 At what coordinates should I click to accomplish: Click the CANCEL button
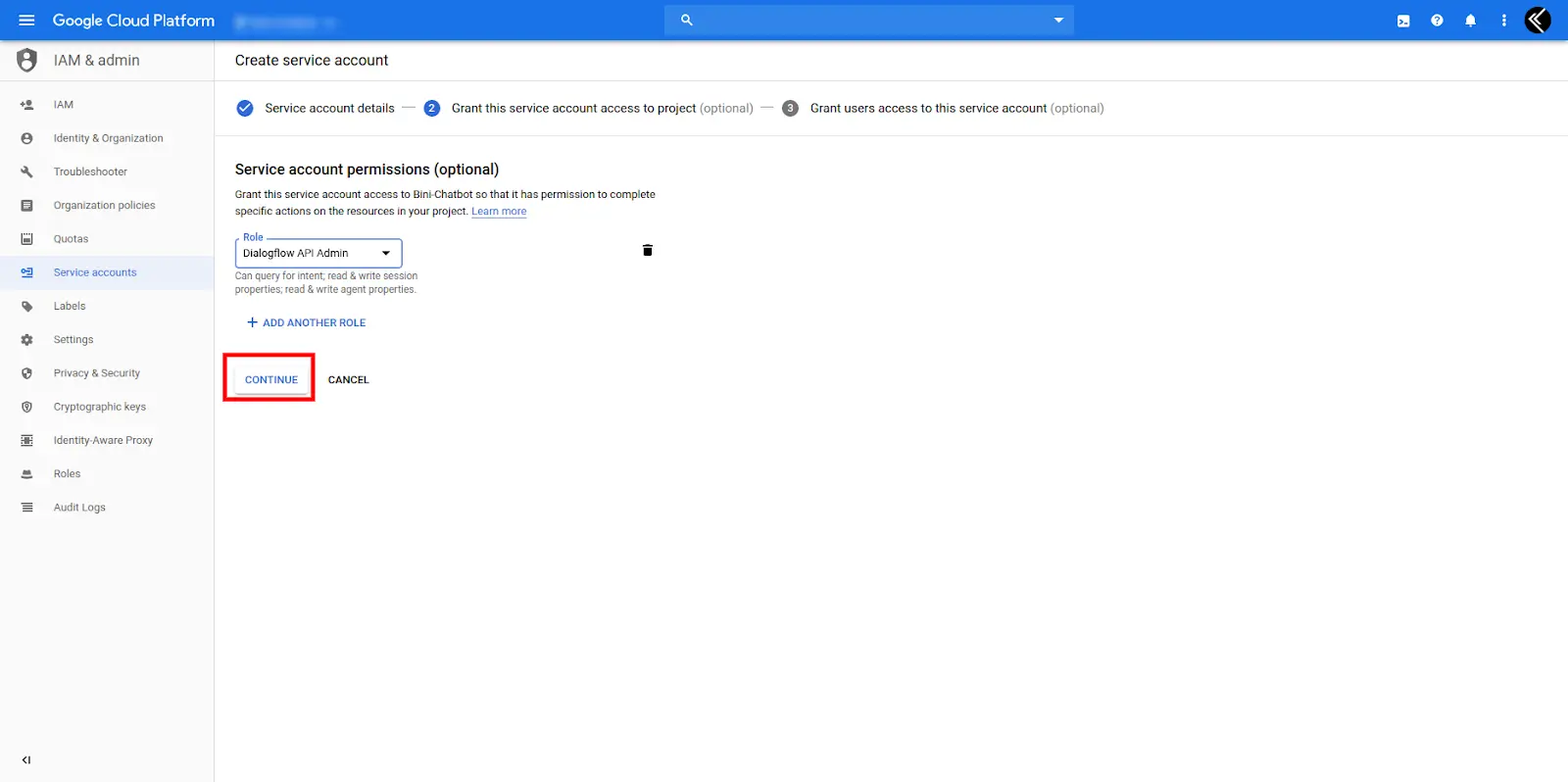coord(348,379)
